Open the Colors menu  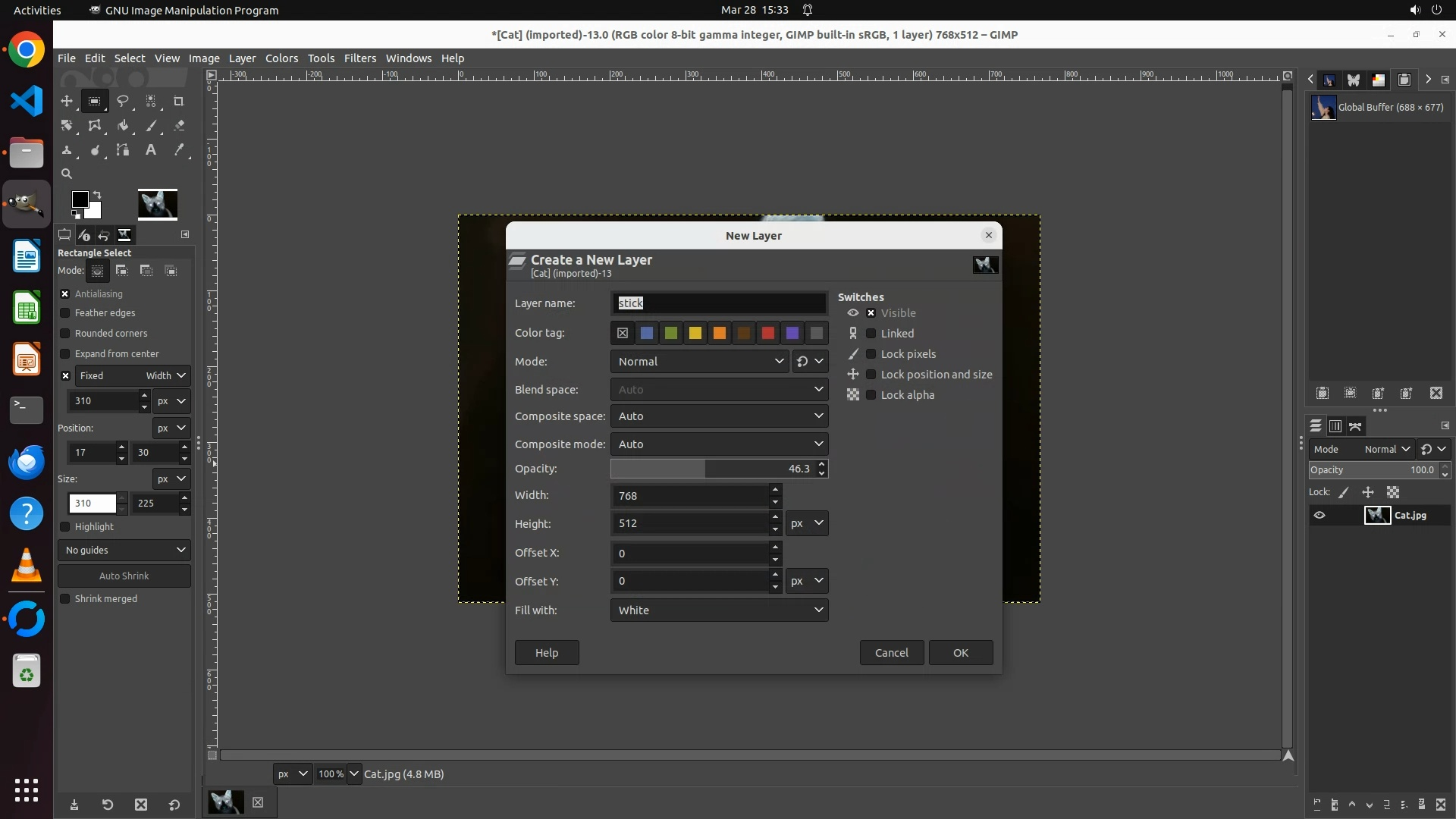(x=281, y=58)
